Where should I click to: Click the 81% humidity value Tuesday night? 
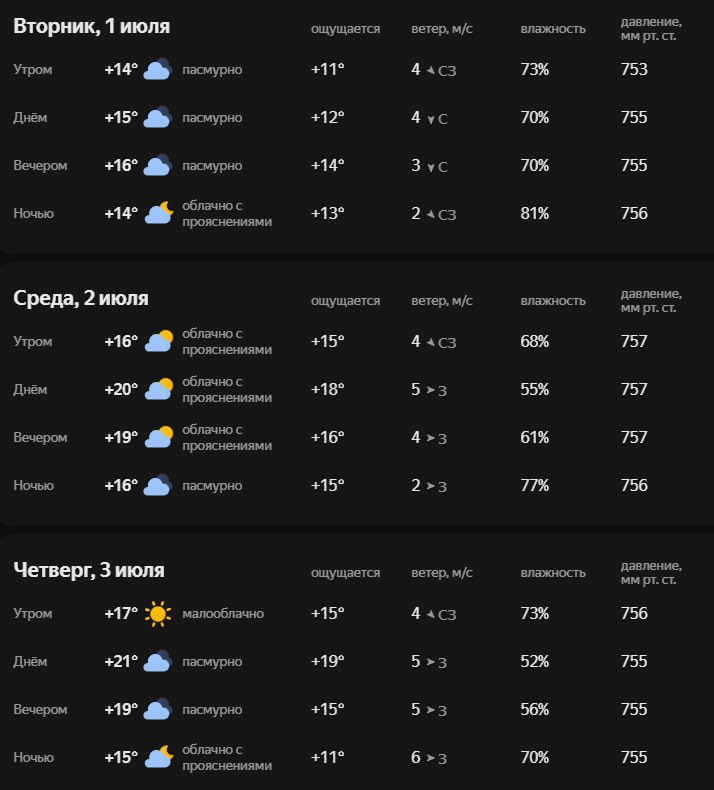[x=535, y=213]
